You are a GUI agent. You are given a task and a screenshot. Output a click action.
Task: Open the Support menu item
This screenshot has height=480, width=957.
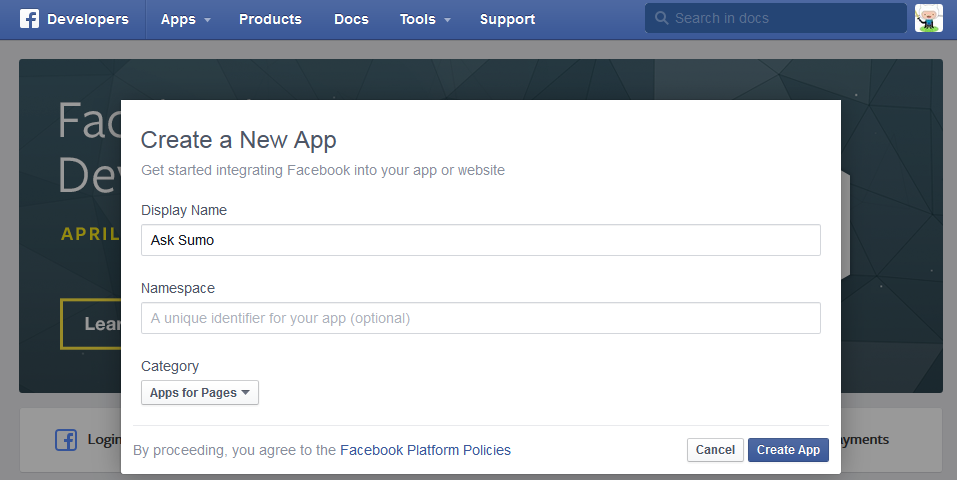(507, 20)
